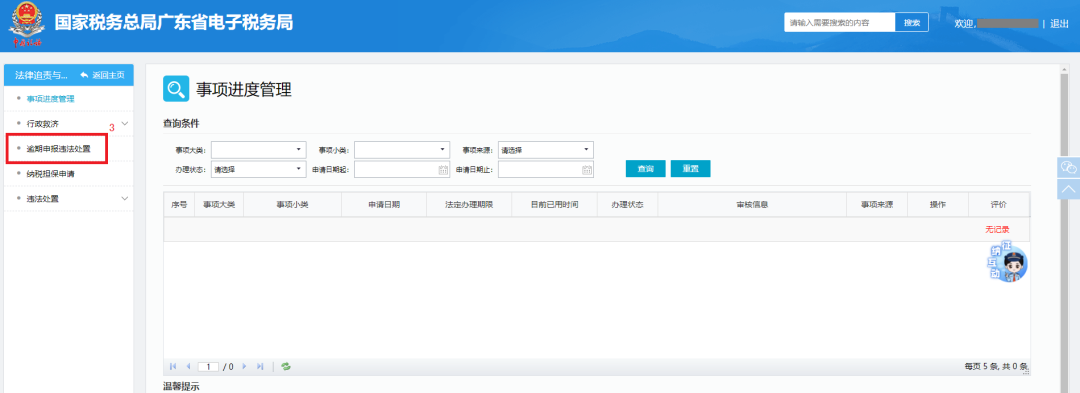Image resolution: width=1080 pixels, height=393 pixels.
Task: Open the 办理状态 dropdown
Action: click(259, 169)
